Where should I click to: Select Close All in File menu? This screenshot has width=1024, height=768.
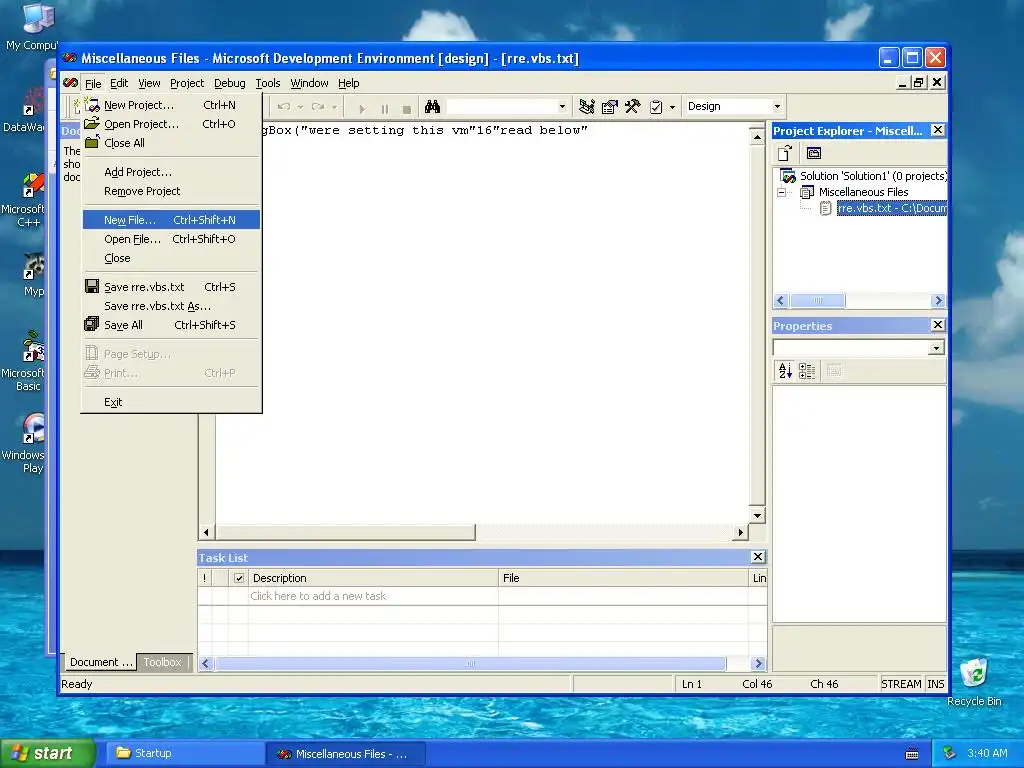click(171, 143)
